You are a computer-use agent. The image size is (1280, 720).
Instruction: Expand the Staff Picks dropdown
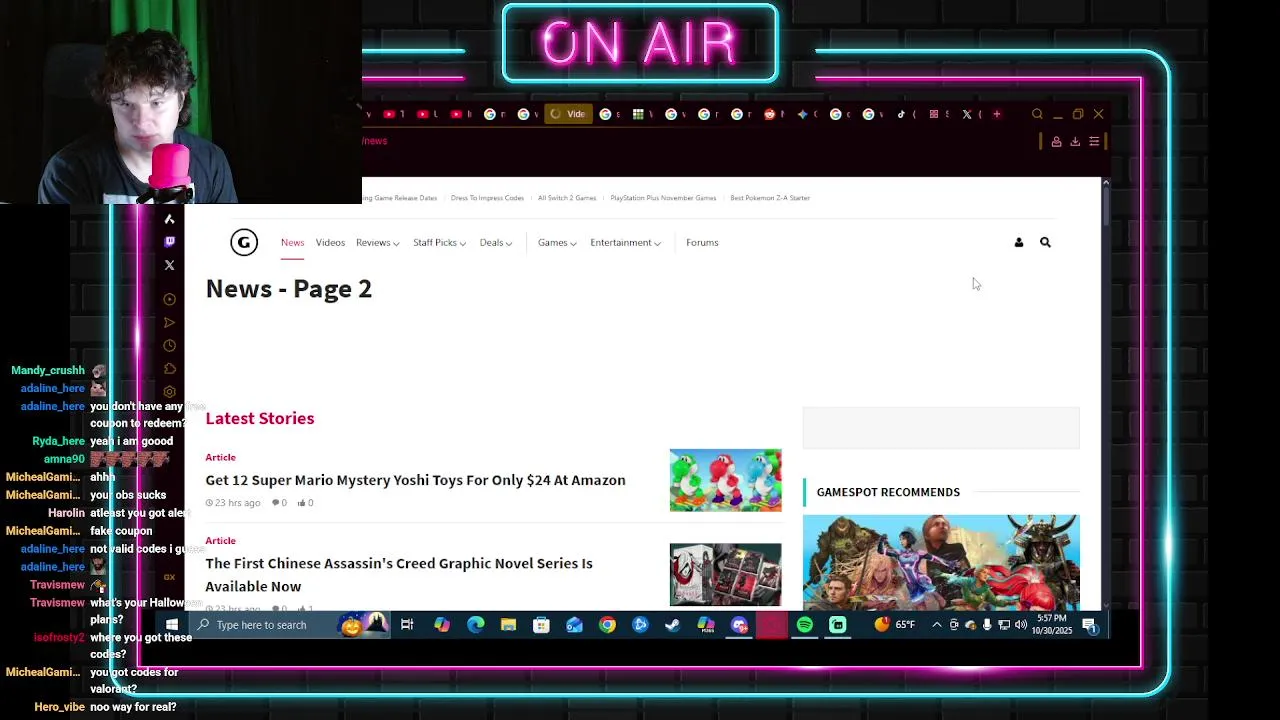(x=439, y=242)
